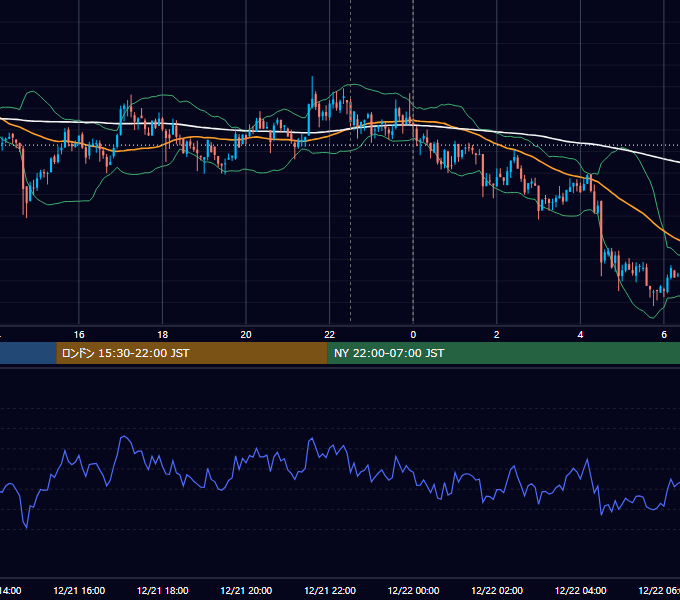Click the '4' hour label on price chart axis
This screenshot has height=600, width=680.
click(580, 335)
